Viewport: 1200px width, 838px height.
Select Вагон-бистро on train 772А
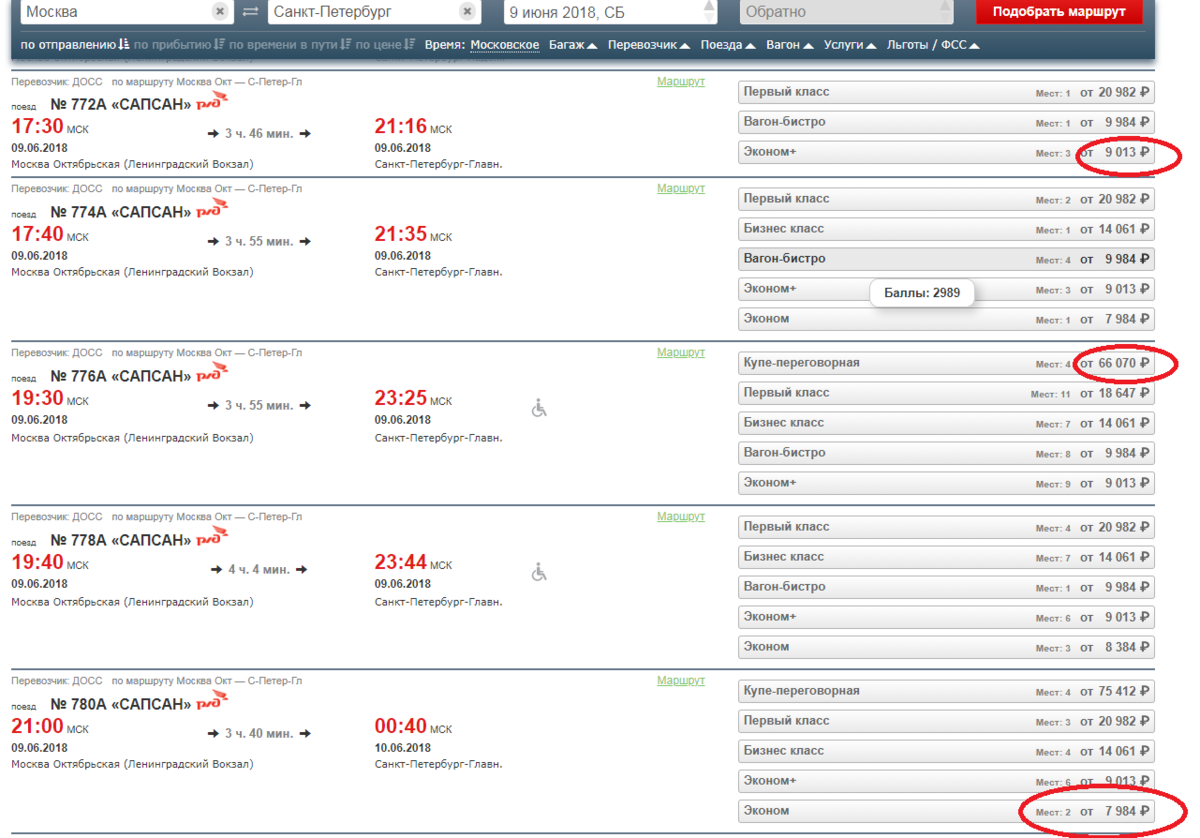click(x=946, y=122)
